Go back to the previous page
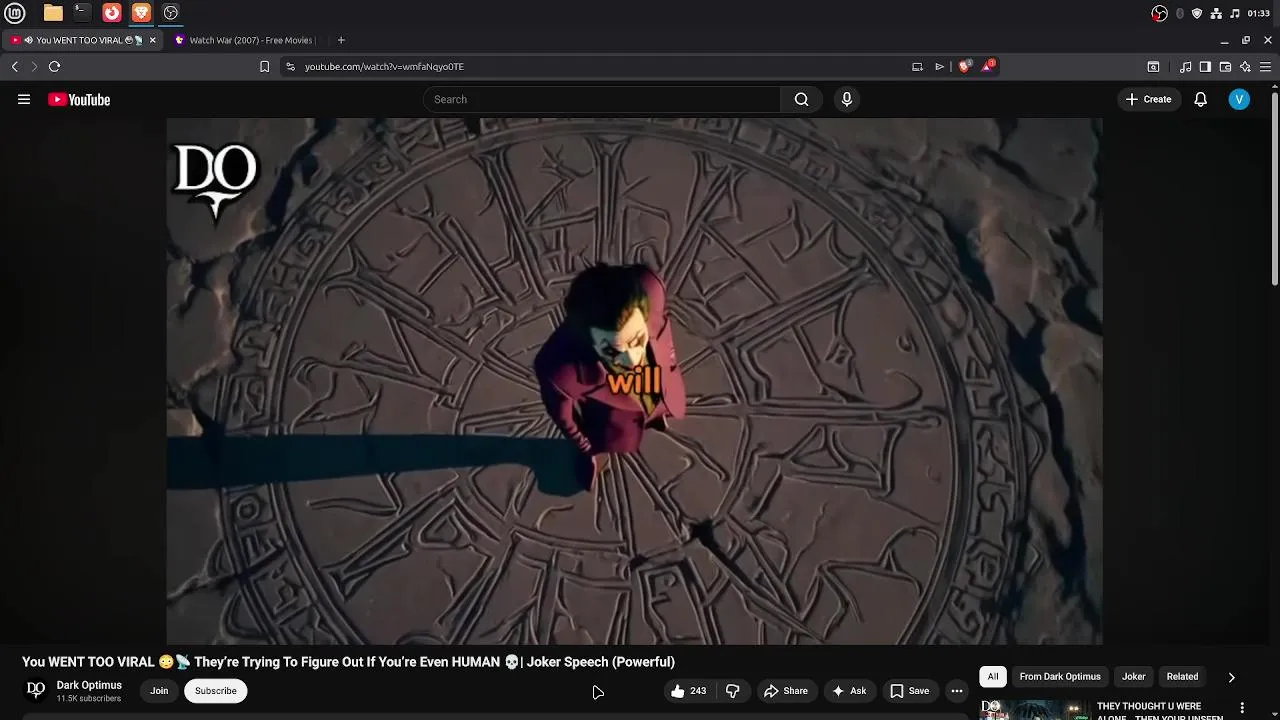The width and height of the screenshot is (1280, 720). point(15,67)
